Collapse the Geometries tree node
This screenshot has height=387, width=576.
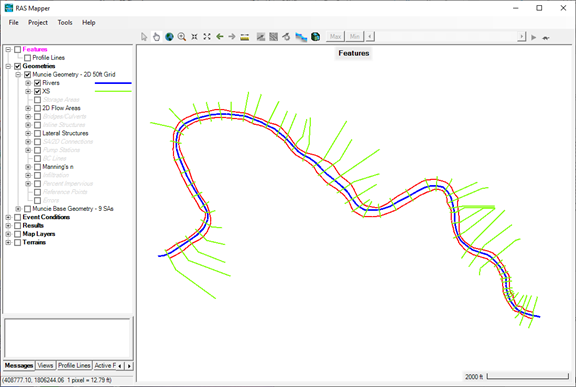pyautogui.click(x=8, y=66)
